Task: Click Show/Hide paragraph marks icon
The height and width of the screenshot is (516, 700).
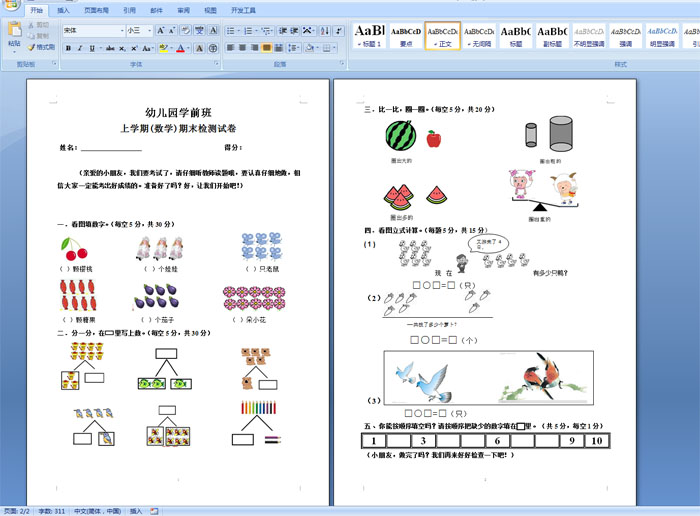Action: pyautogui.click(x=339, y=31)
